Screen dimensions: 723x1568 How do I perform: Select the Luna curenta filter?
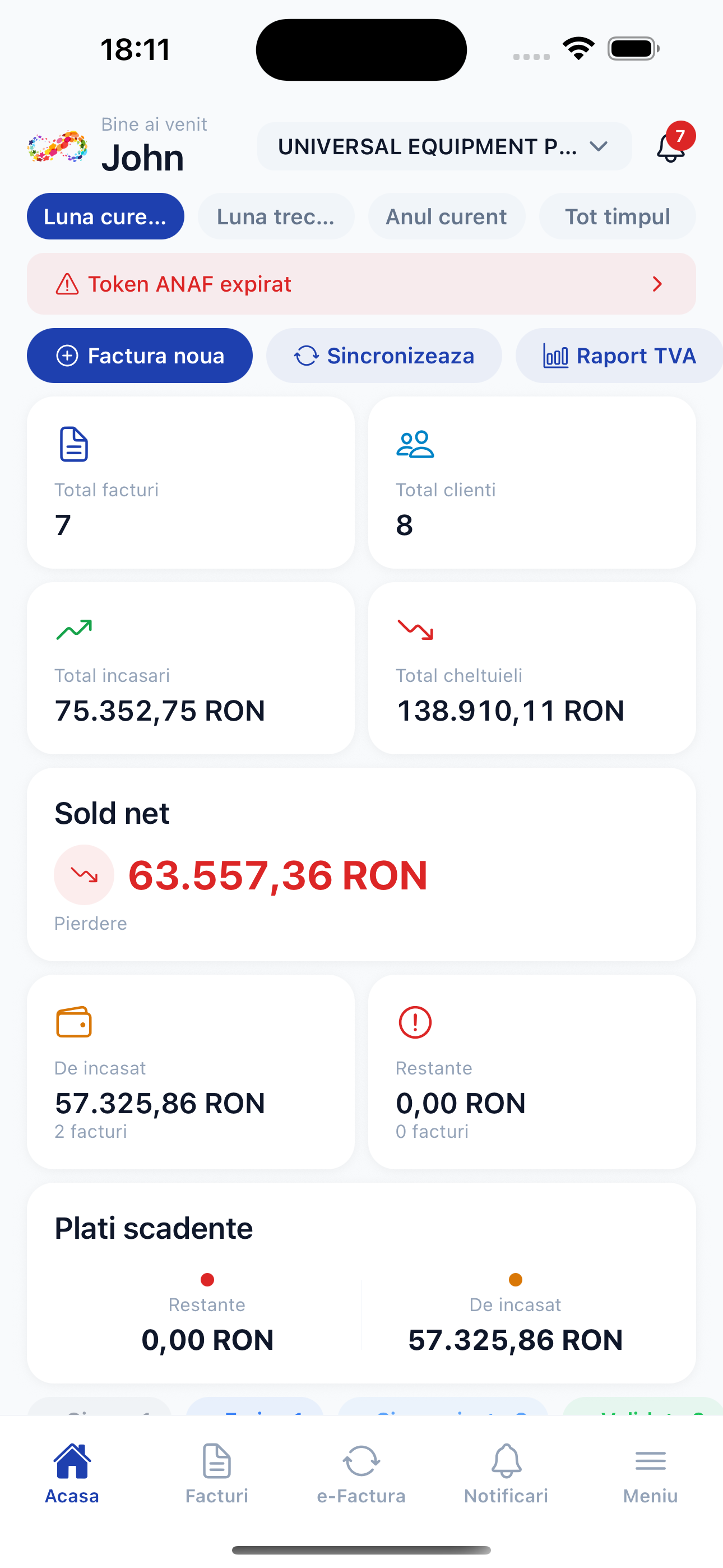click(x=105, y=216)
